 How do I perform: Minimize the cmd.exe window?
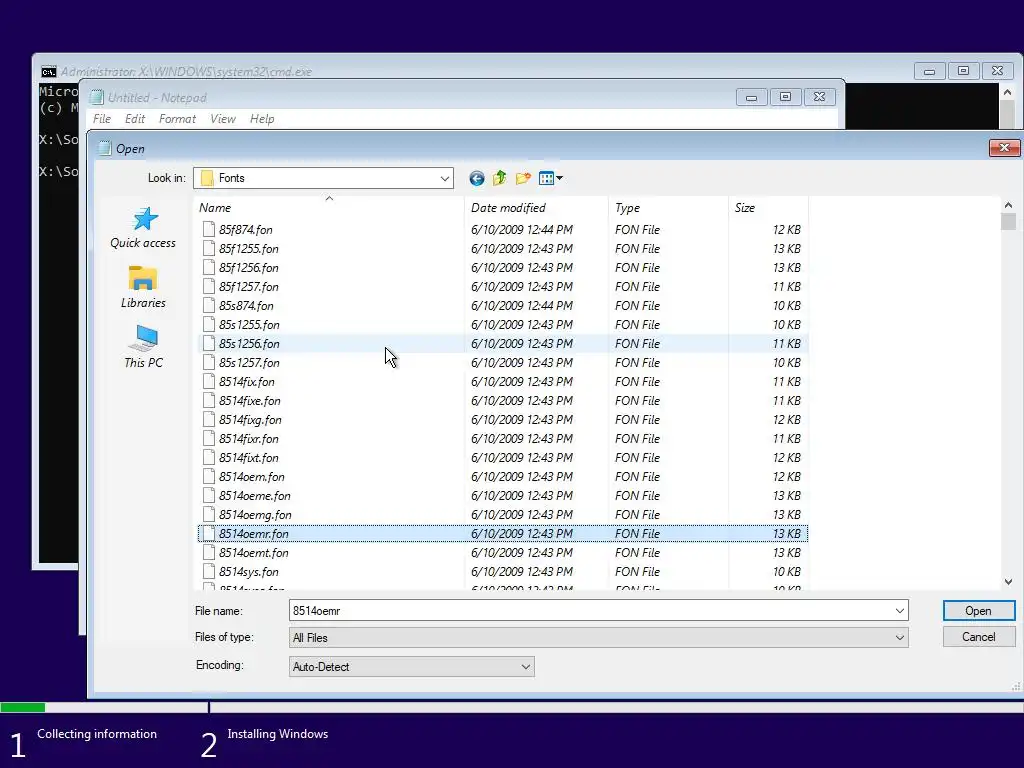point(929,71)
